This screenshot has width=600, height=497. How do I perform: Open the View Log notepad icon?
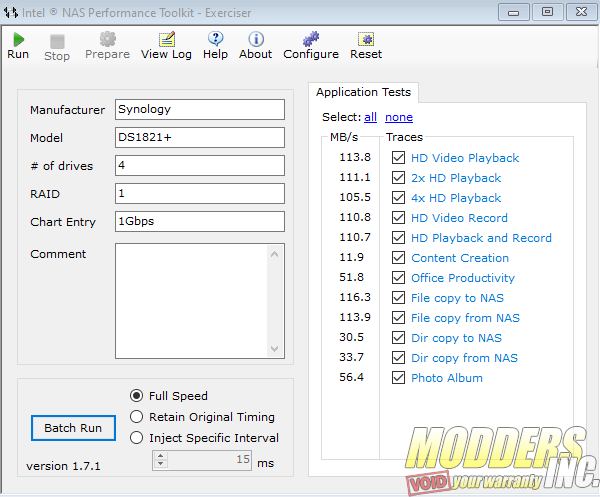167,39
